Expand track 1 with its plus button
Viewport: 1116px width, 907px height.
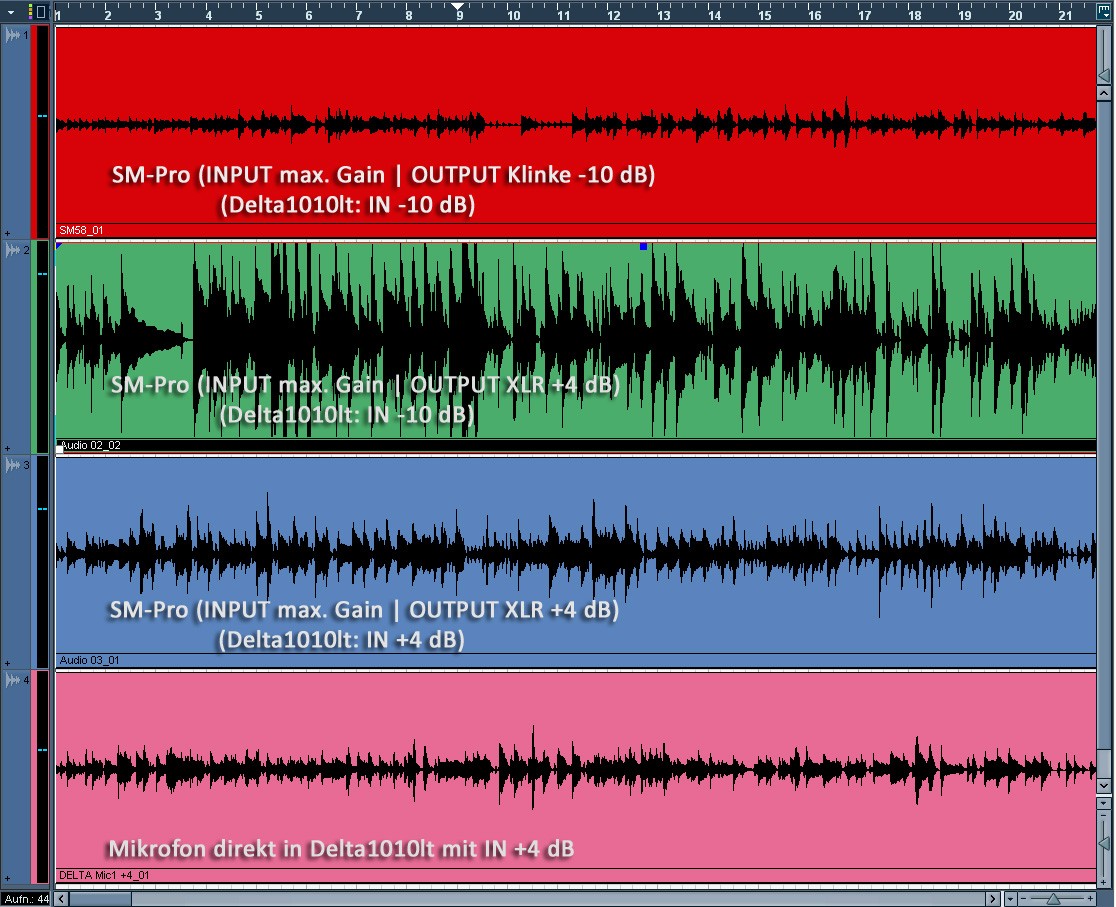click(7, 233)
